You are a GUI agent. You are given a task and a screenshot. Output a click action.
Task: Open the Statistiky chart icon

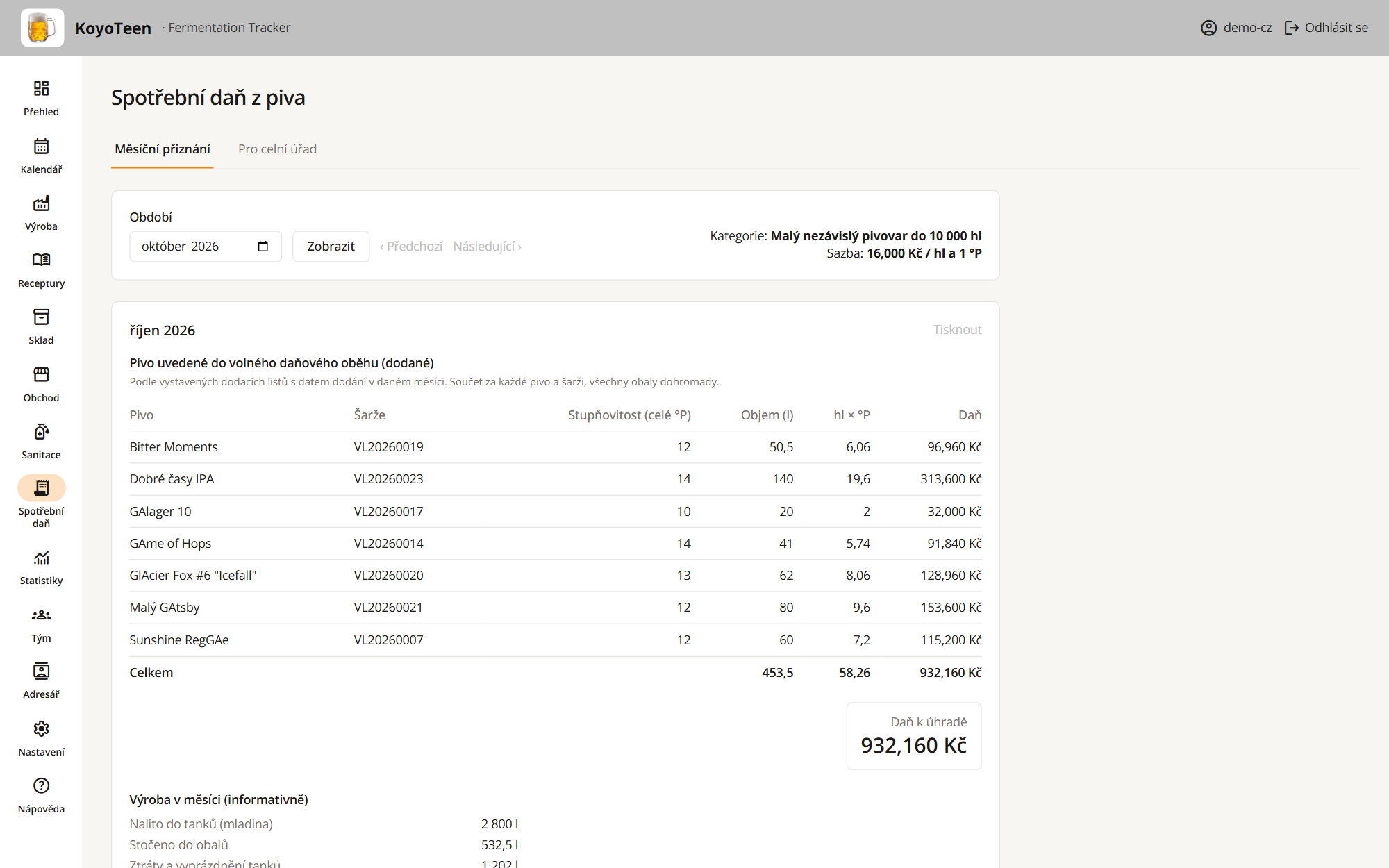pos(41,558)
